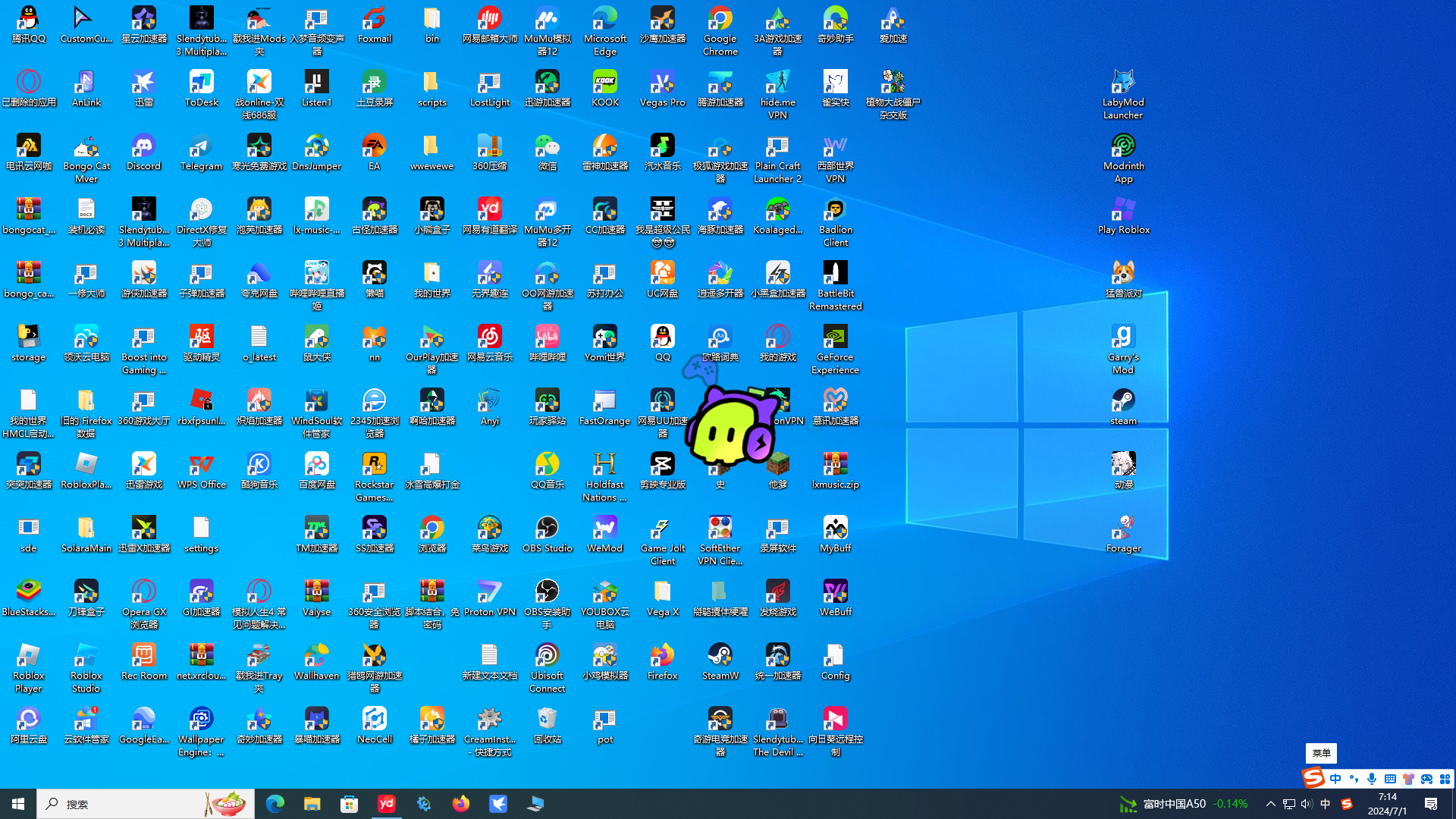
Task: Open the Telegram desktop icon
Action: (201, 152)
